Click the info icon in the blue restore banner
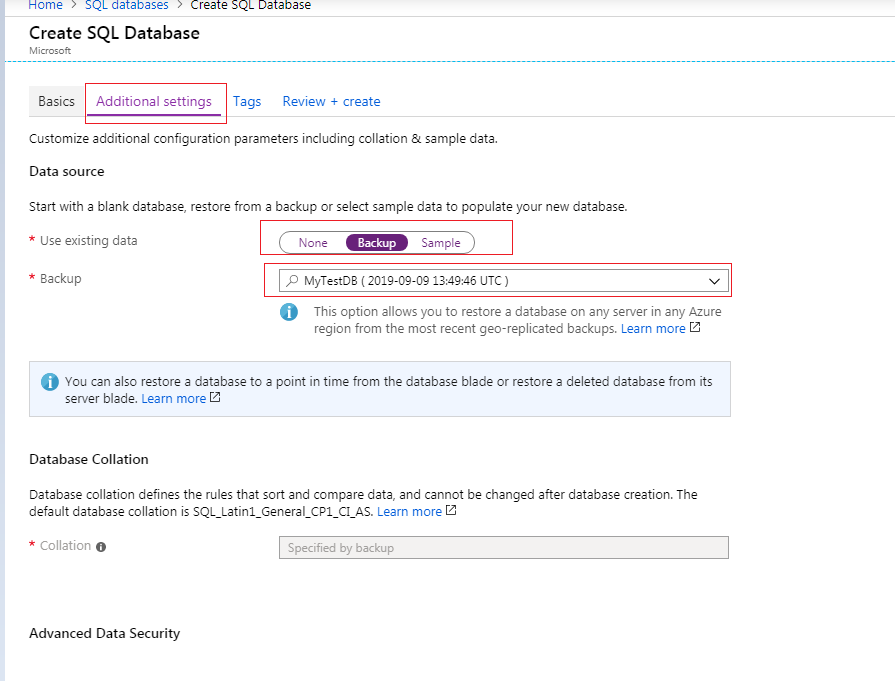895x681 pixels. [49, 382]
